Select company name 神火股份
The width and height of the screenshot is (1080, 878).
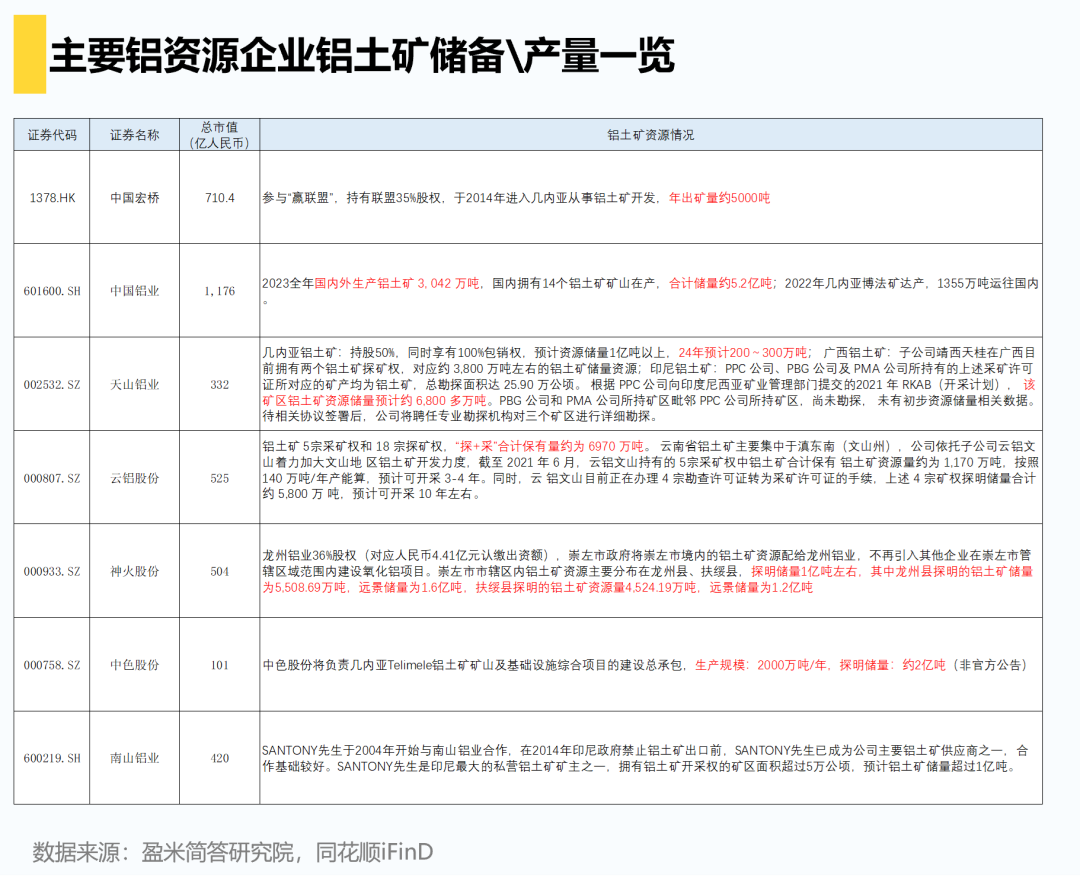point(135,572)
